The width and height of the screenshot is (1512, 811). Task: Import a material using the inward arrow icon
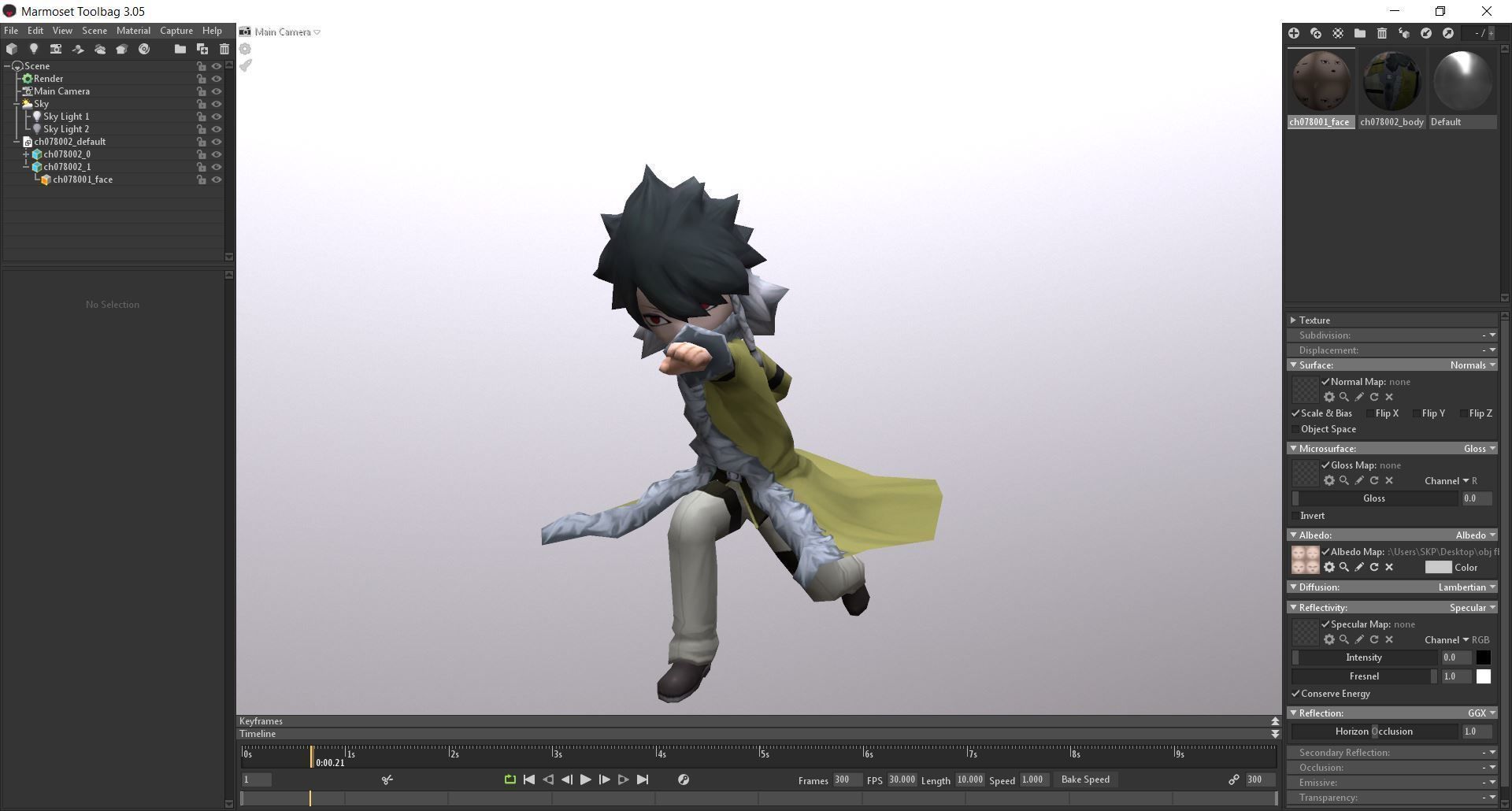tap(1426, 33)
